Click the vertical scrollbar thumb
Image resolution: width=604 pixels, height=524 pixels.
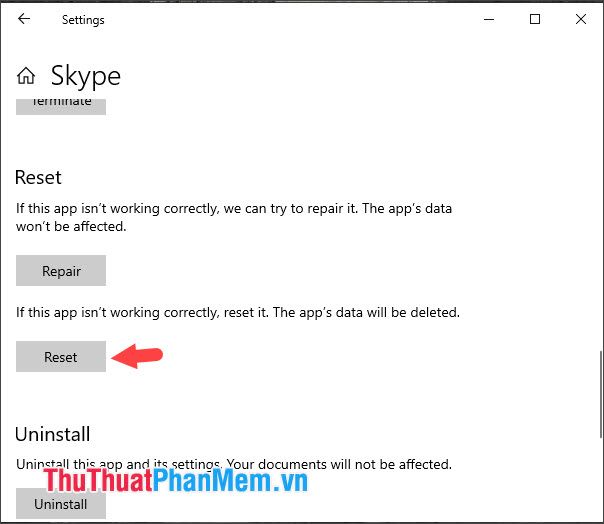click(x=601, y=394)
